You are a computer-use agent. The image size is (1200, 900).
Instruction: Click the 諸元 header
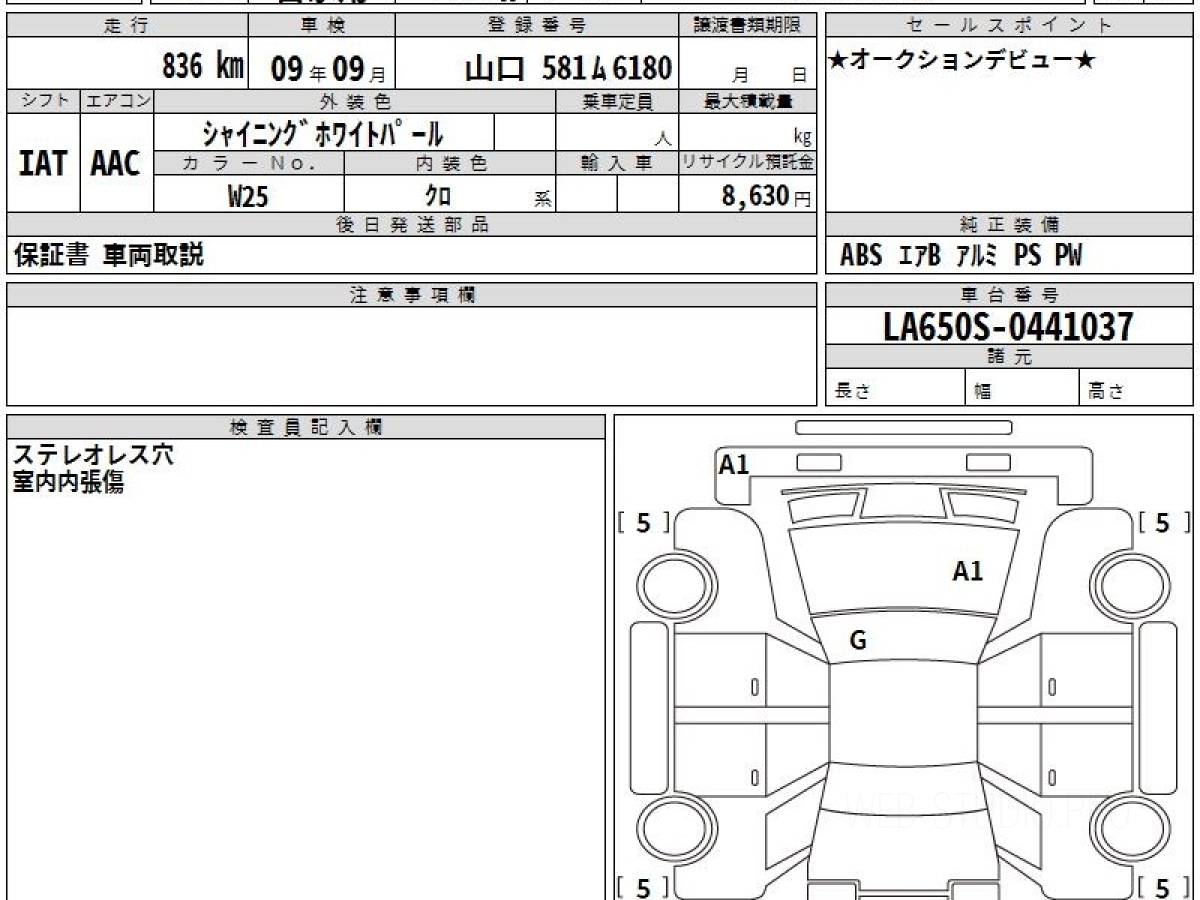pos(1009,357)
